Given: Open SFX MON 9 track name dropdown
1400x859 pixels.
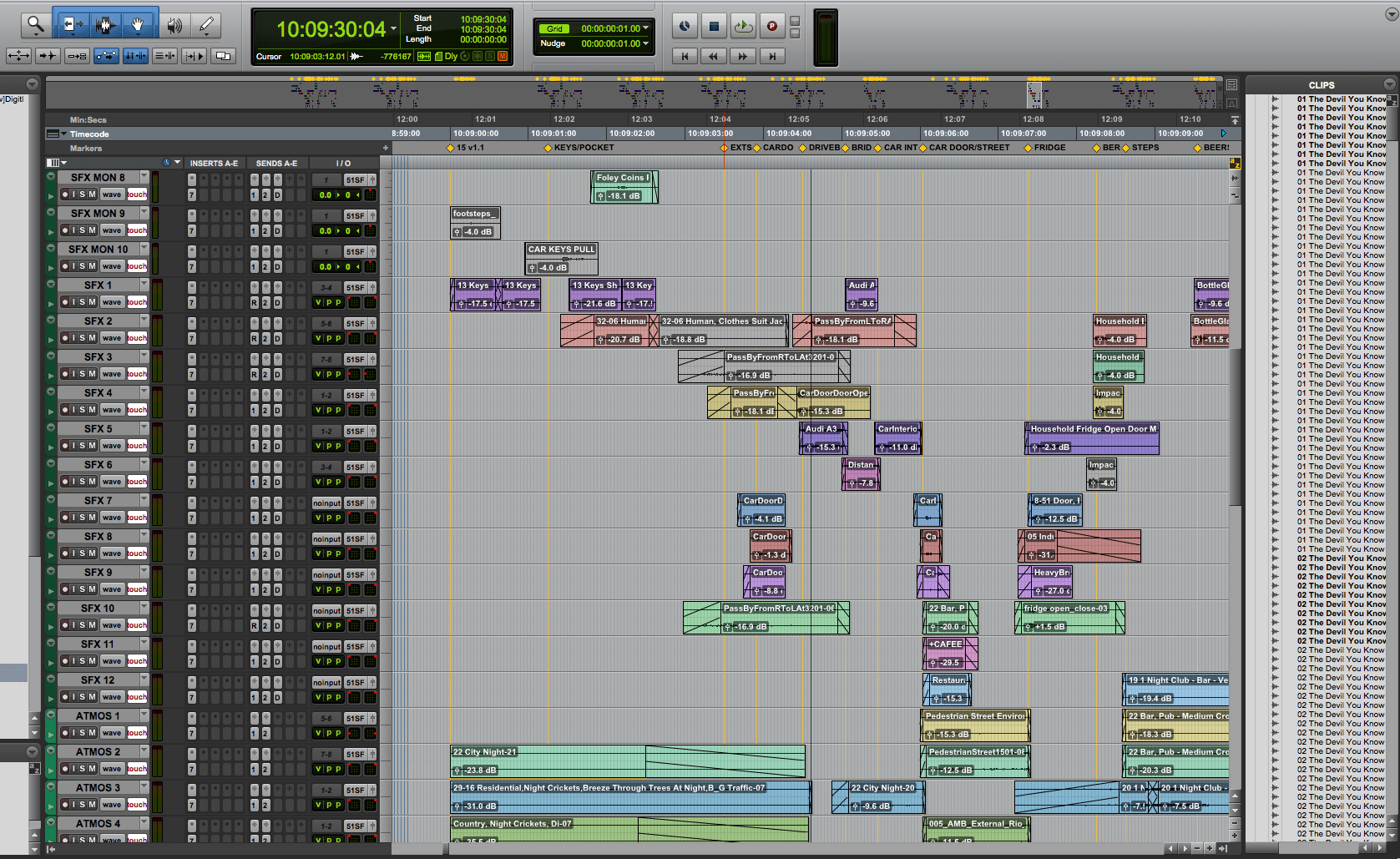Looking at the screenshot, I should click(x=144, y=213).
